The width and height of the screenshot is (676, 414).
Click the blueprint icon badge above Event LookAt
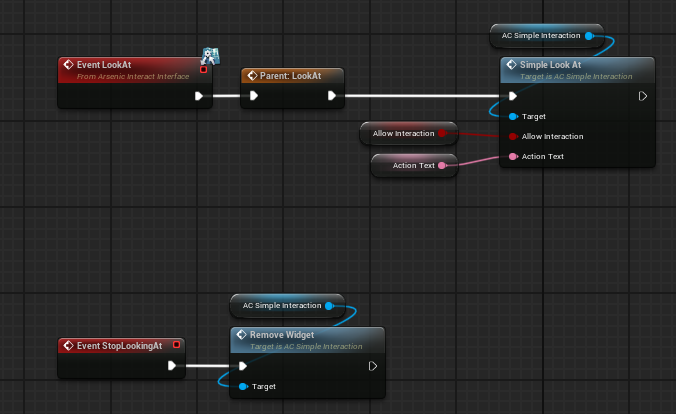(x=211, y=56)
